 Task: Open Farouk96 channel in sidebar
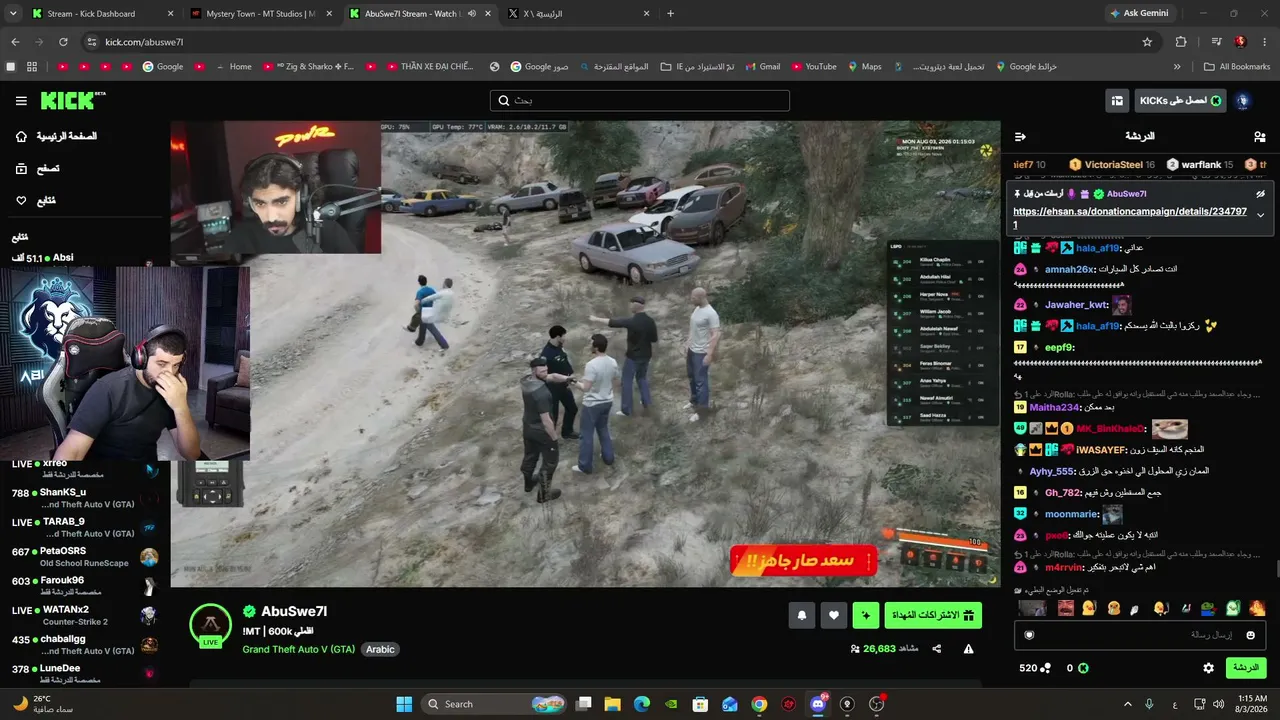coord(82,586)
